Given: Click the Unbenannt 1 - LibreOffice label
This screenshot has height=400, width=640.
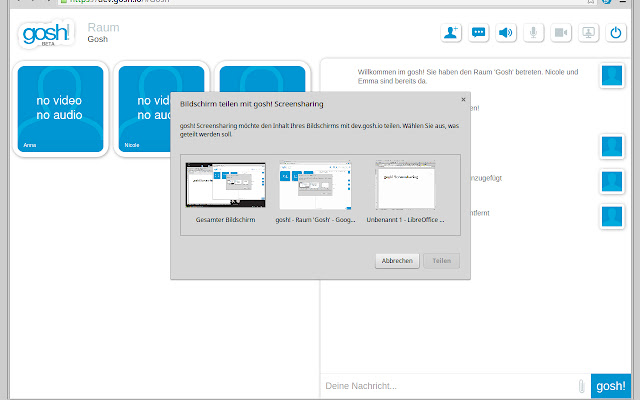Looking at the screenshot, I should pyautogui.click(x=405, y=220).
